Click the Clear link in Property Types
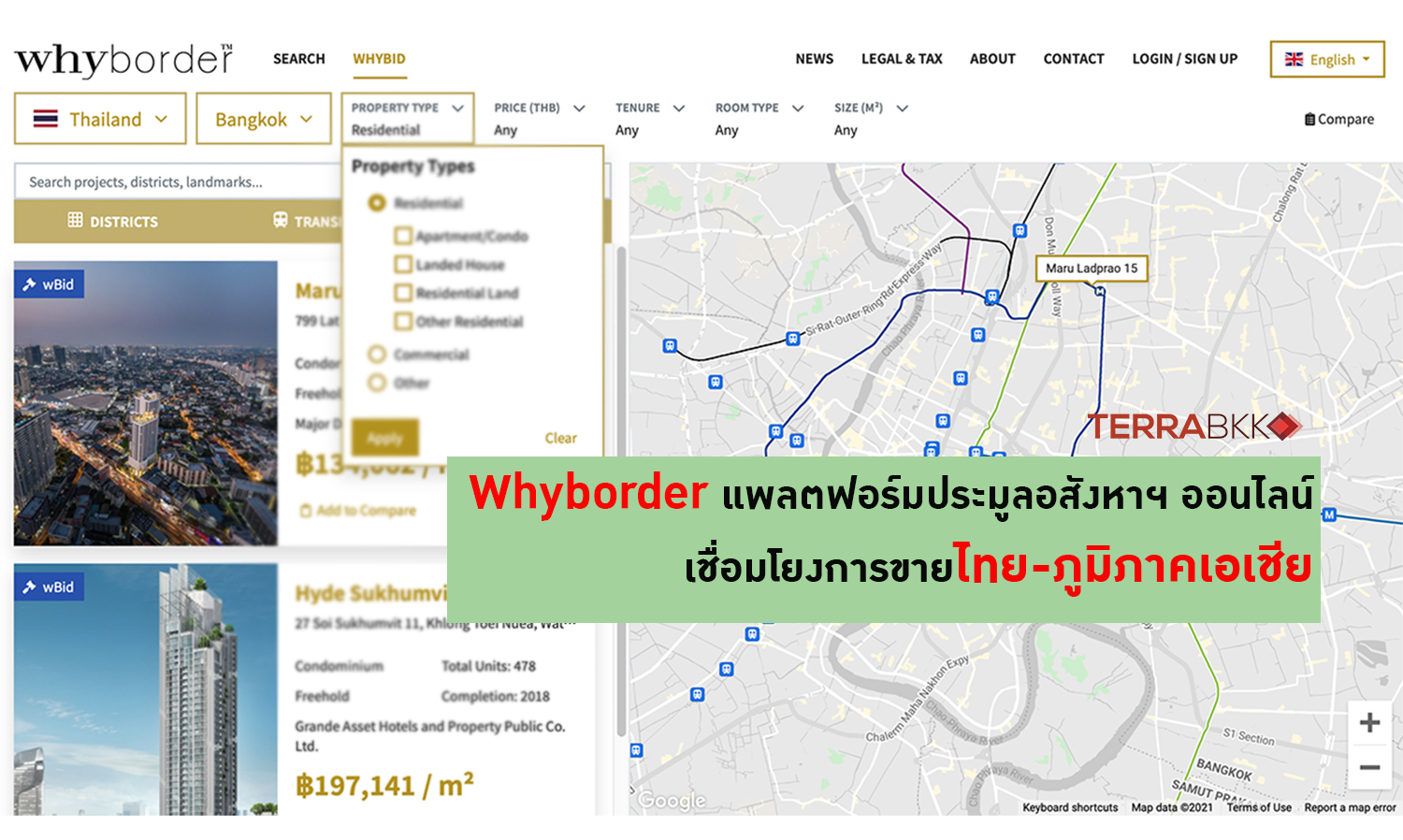Viewport: 1403px width, 840px height. coord(560,438)
